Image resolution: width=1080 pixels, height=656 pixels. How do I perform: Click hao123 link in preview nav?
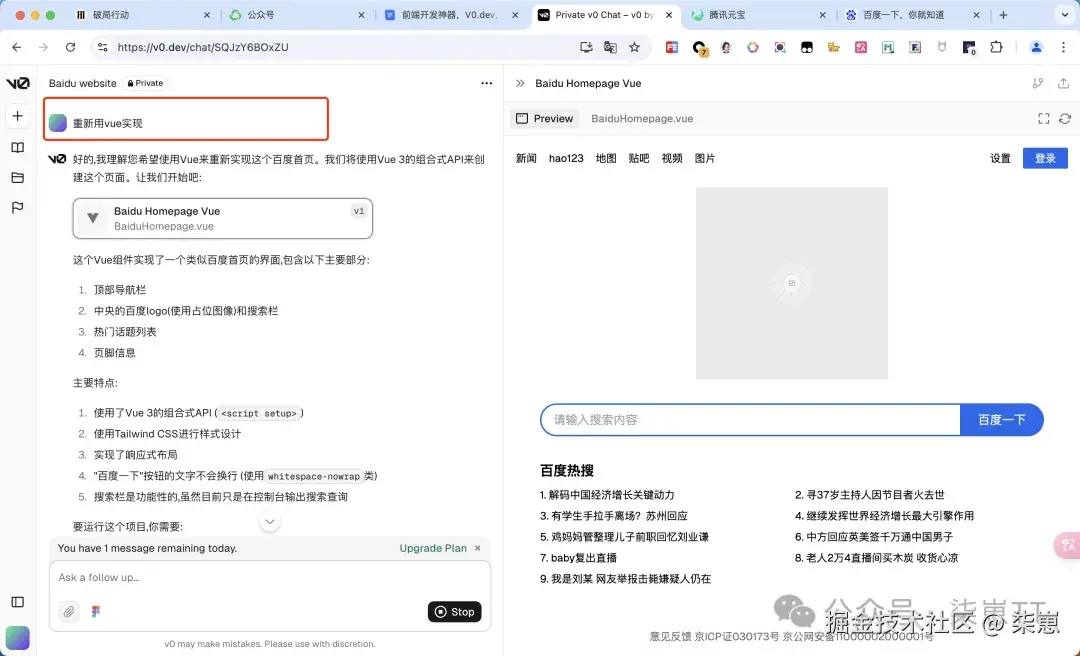tap(566, 158)
